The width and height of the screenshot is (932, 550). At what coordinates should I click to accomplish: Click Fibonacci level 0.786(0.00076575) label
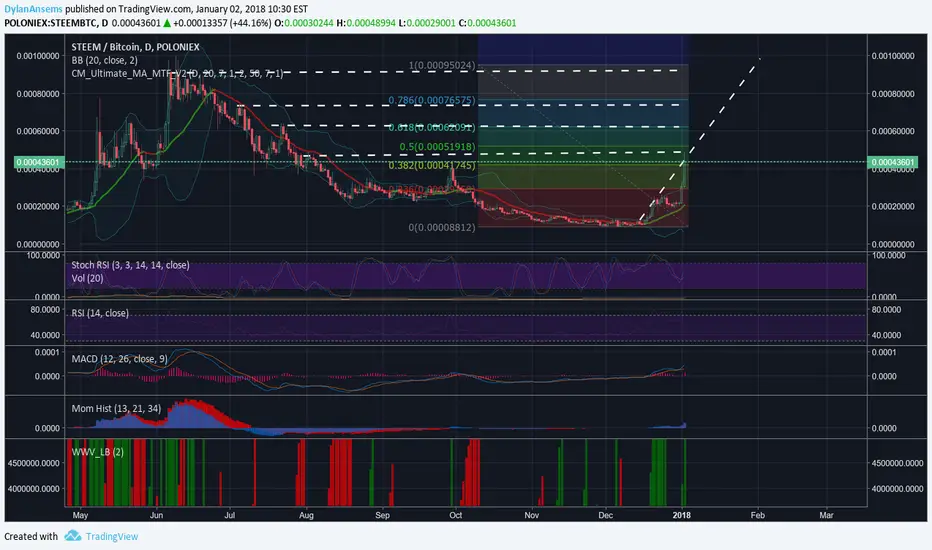click(432, 100)
